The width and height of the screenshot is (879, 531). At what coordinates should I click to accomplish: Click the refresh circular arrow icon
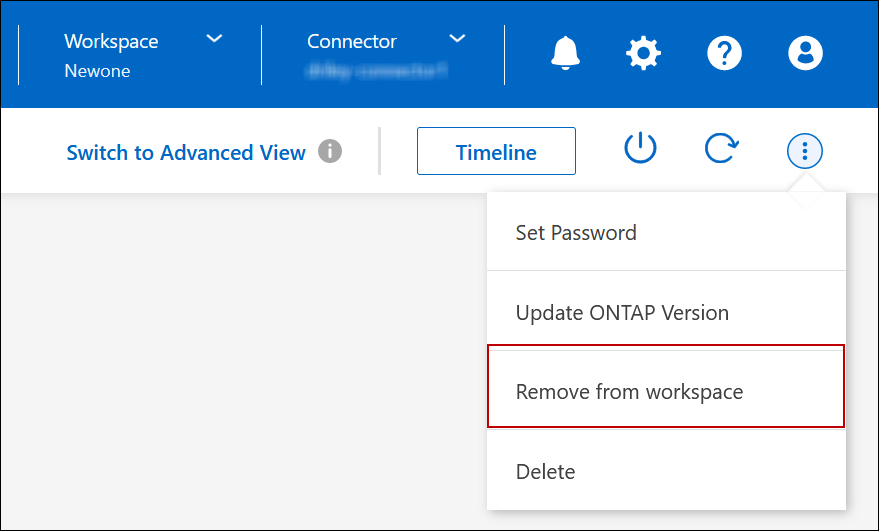[721, 149]
